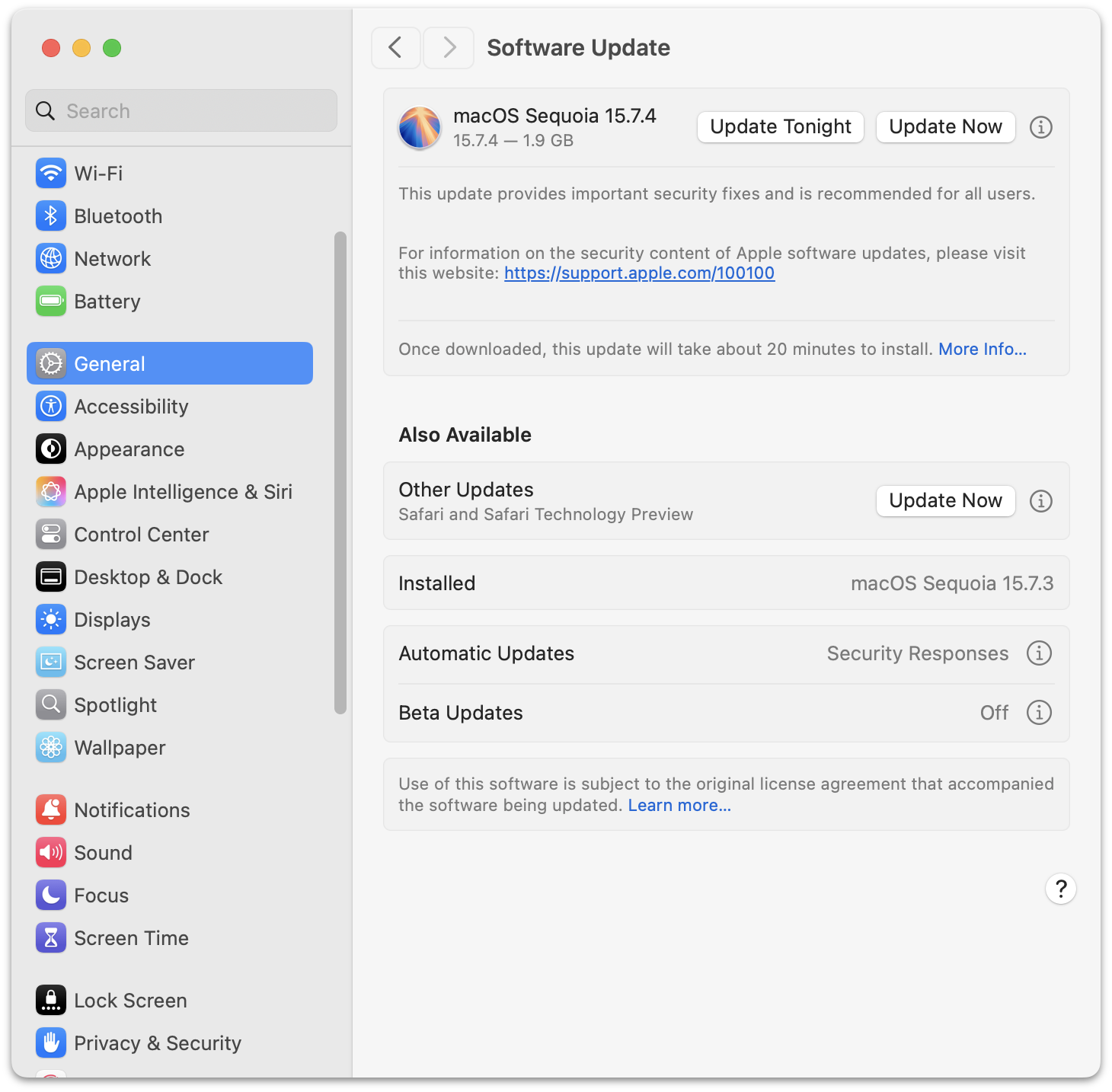This screenshot has height=1092, width=1112.
Task: Go back using the back chevron
Action: click(x=395, y=48)
